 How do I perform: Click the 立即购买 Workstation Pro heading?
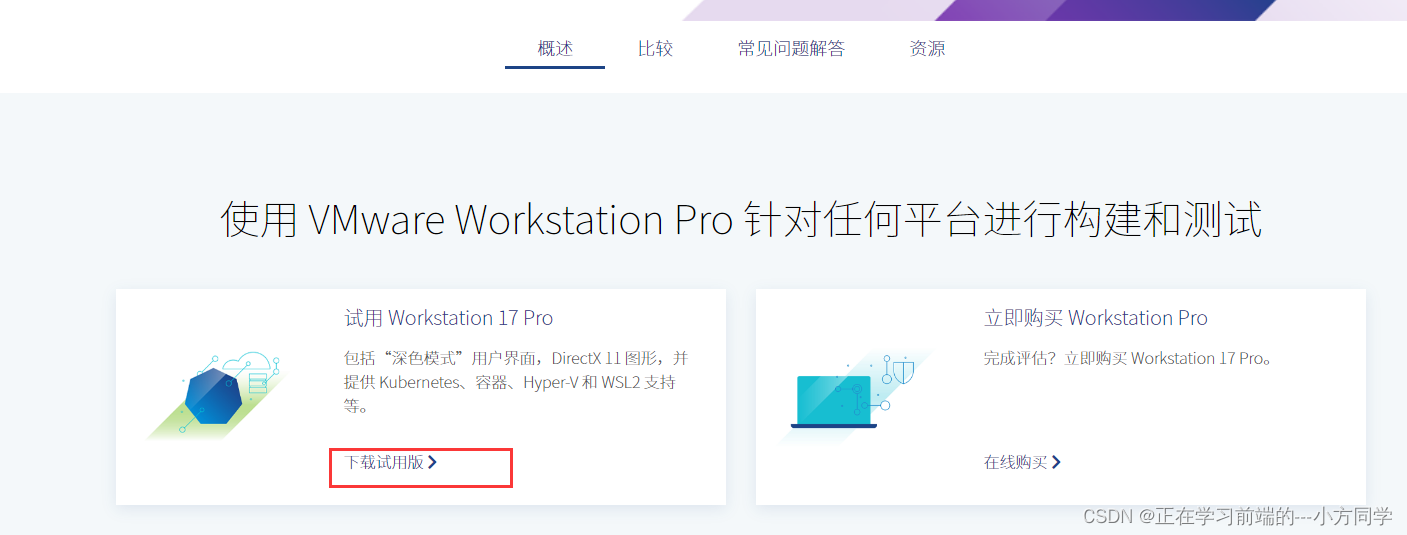coord(1096,318)
